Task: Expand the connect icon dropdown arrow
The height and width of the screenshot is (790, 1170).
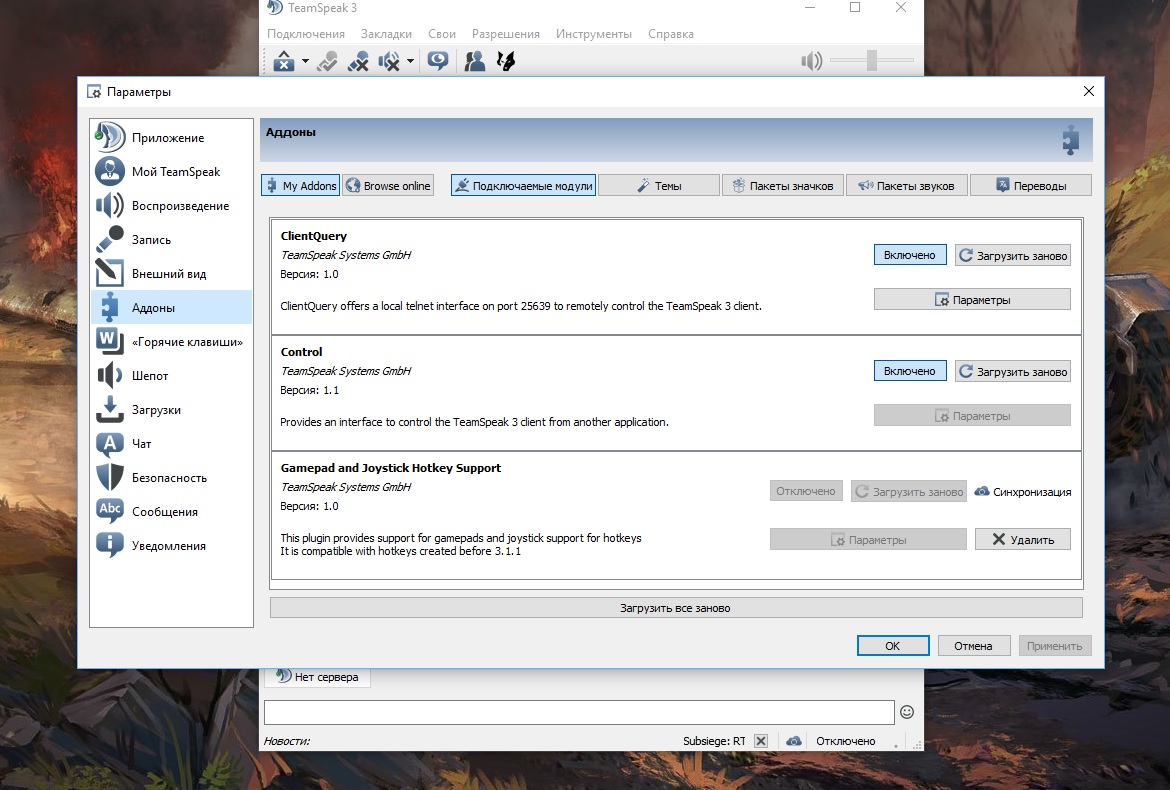Action: tap(305, 61)
